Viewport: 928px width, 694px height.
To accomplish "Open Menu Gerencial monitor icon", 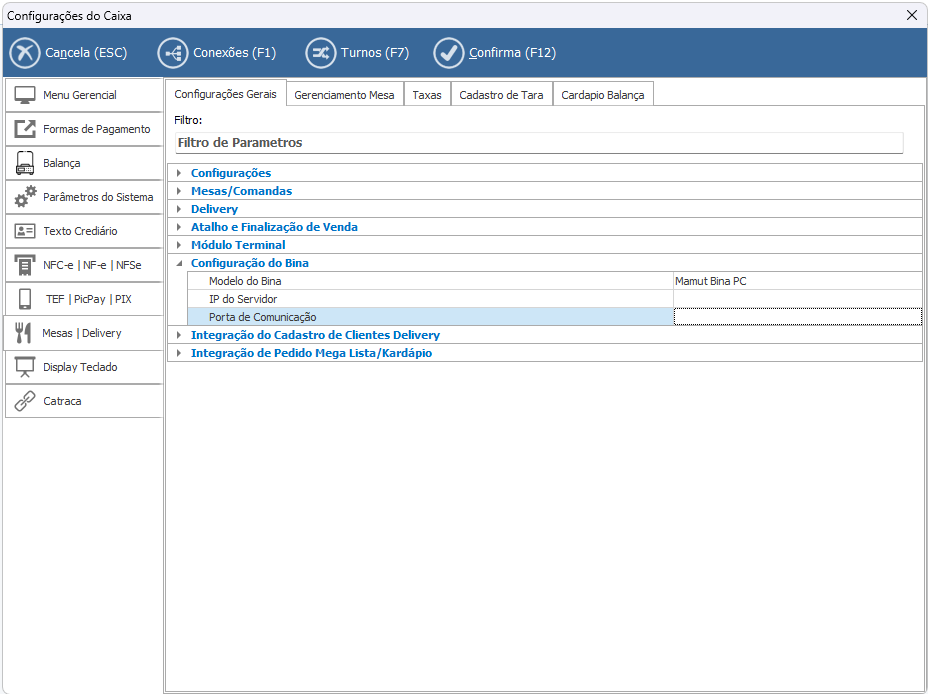I will pos(25,96).
